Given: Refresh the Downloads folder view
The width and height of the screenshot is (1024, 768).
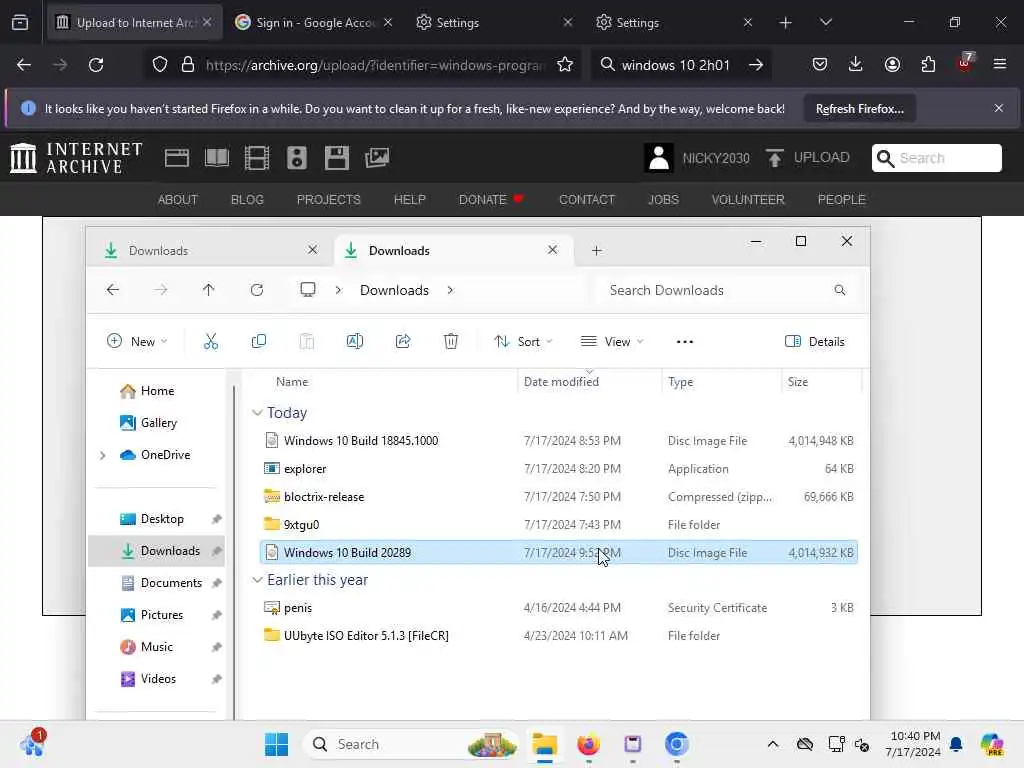Looking at the screenshot, I should click(257, 290).
